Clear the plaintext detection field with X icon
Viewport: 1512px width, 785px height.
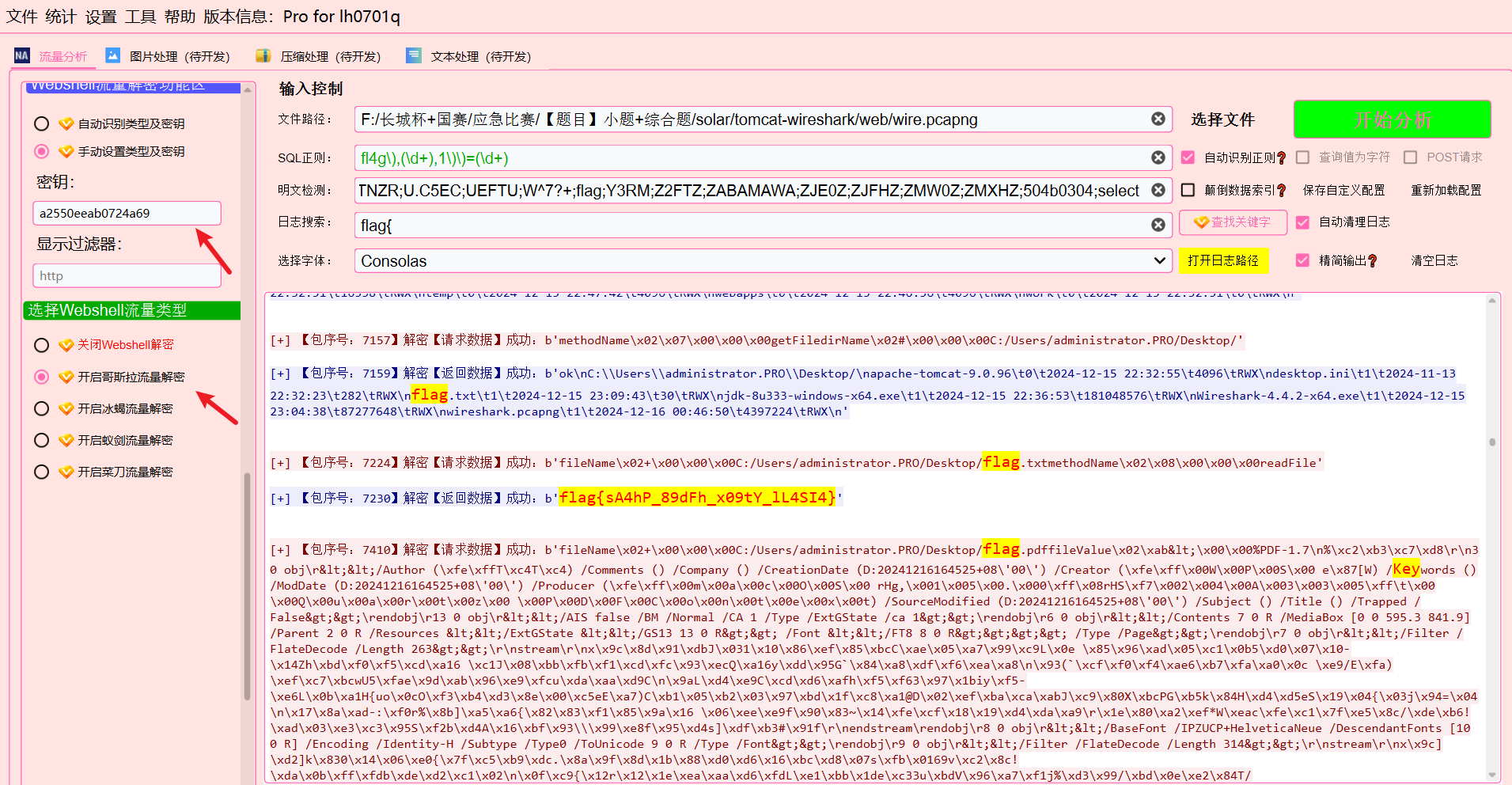point(1158,190)
